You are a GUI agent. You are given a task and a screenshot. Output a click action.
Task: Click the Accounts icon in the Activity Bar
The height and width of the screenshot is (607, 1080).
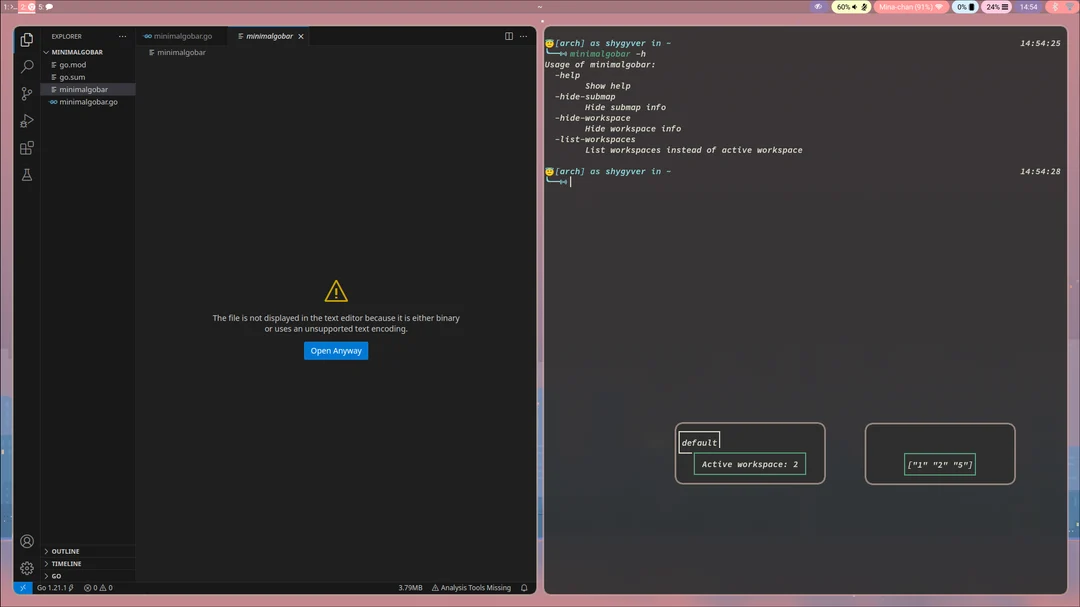[x=26, y=540]
